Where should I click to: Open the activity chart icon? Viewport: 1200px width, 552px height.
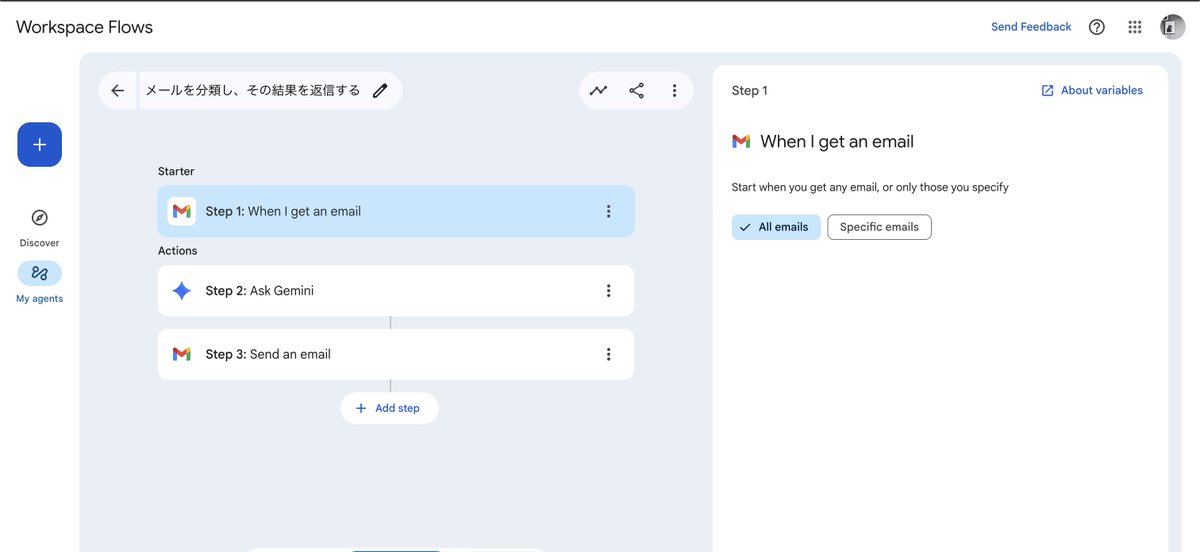(x=598, y=91)
